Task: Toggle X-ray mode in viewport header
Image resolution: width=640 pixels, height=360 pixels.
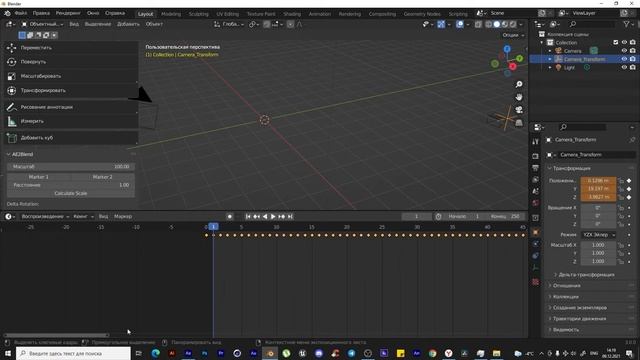Action: pos(478,24)
